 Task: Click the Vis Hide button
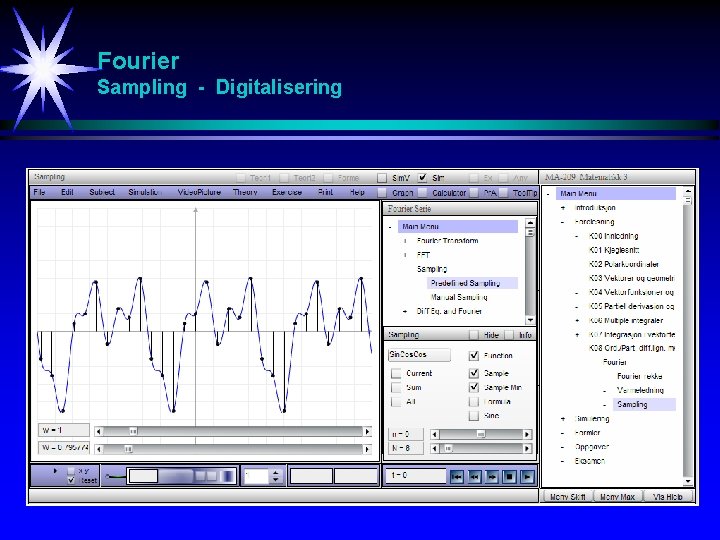point(668,497)
